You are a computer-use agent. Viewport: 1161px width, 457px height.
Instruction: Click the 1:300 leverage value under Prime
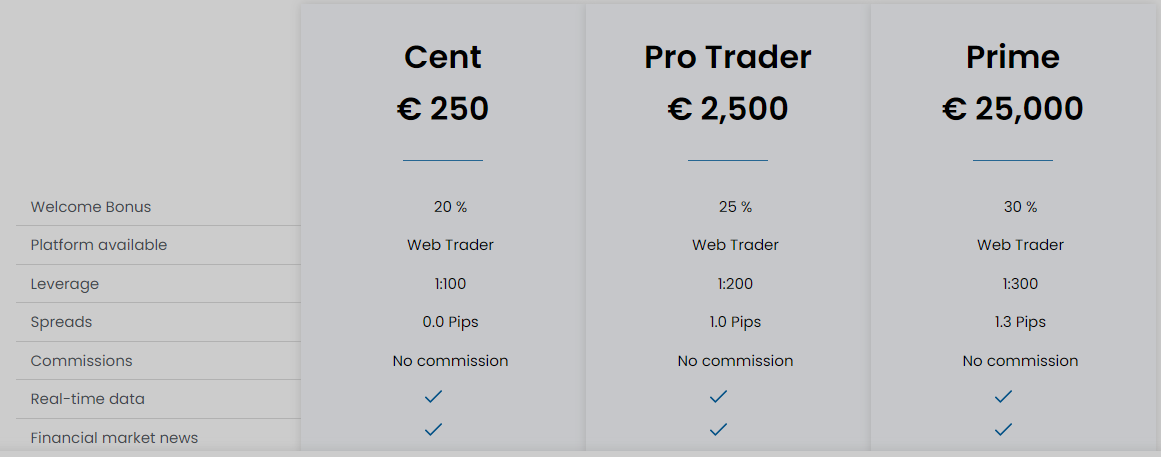[x=1020, y=284]
